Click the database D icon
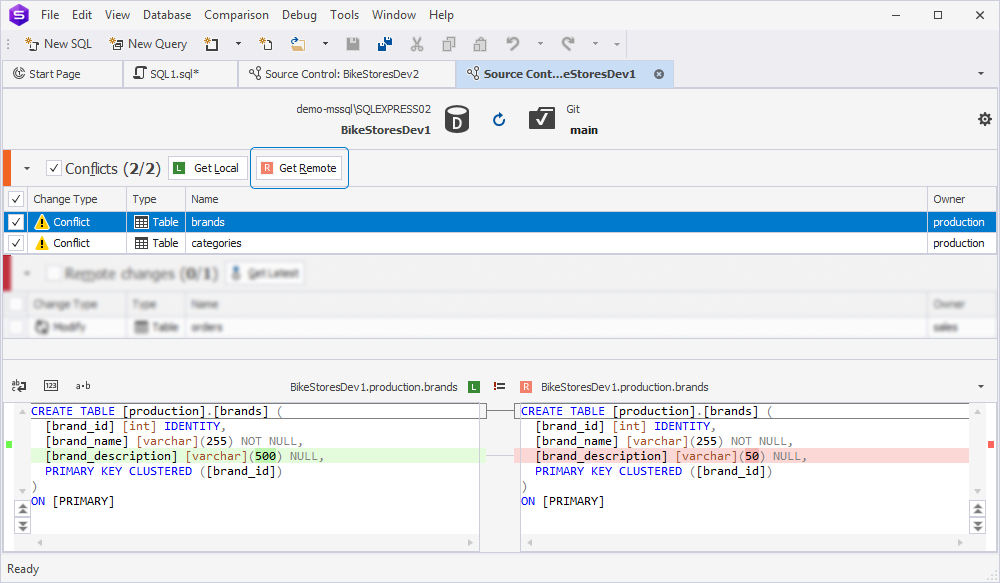This screenshot has width=1000, height=583. [457, 119]
